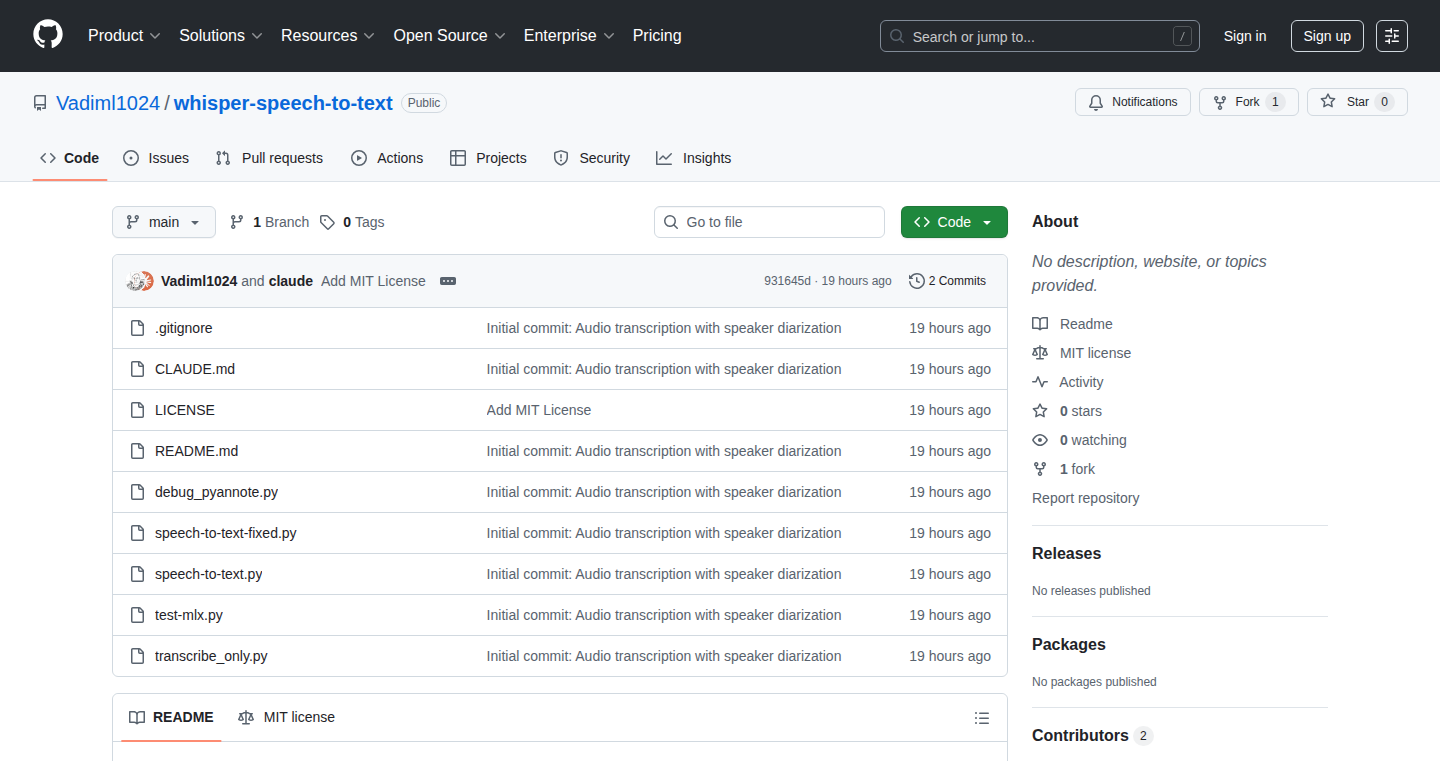The width and height of the screenshot is (1440, 761).
Task: View the 0 Tags list
Action: [352, 222]
